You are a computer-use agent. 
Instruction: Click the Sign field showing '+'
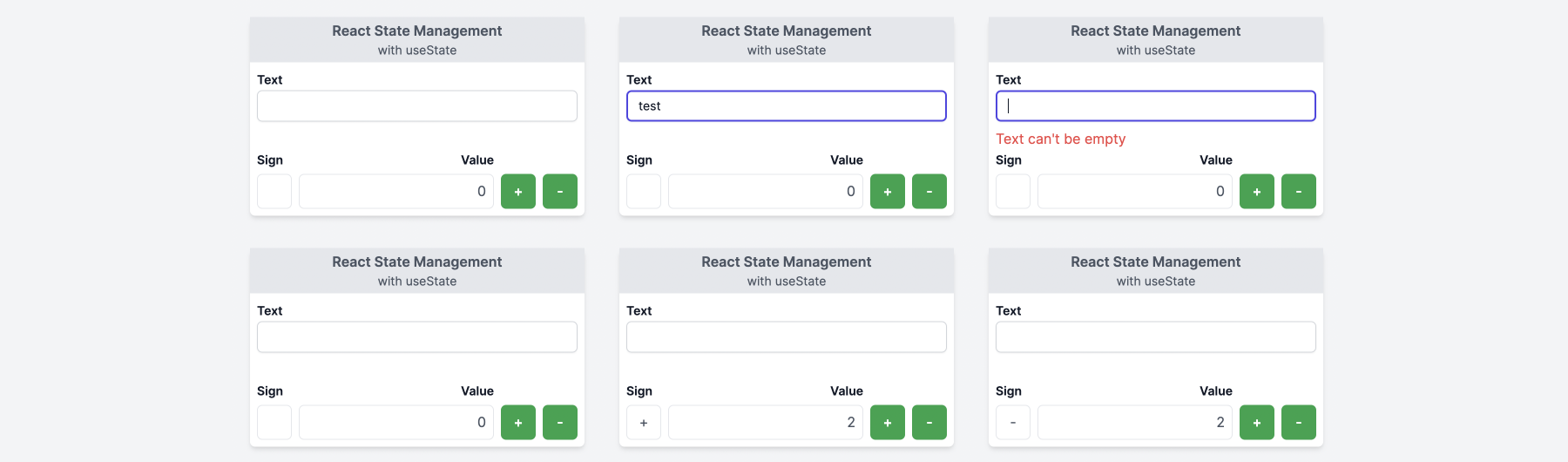click(x=644, y=422)
